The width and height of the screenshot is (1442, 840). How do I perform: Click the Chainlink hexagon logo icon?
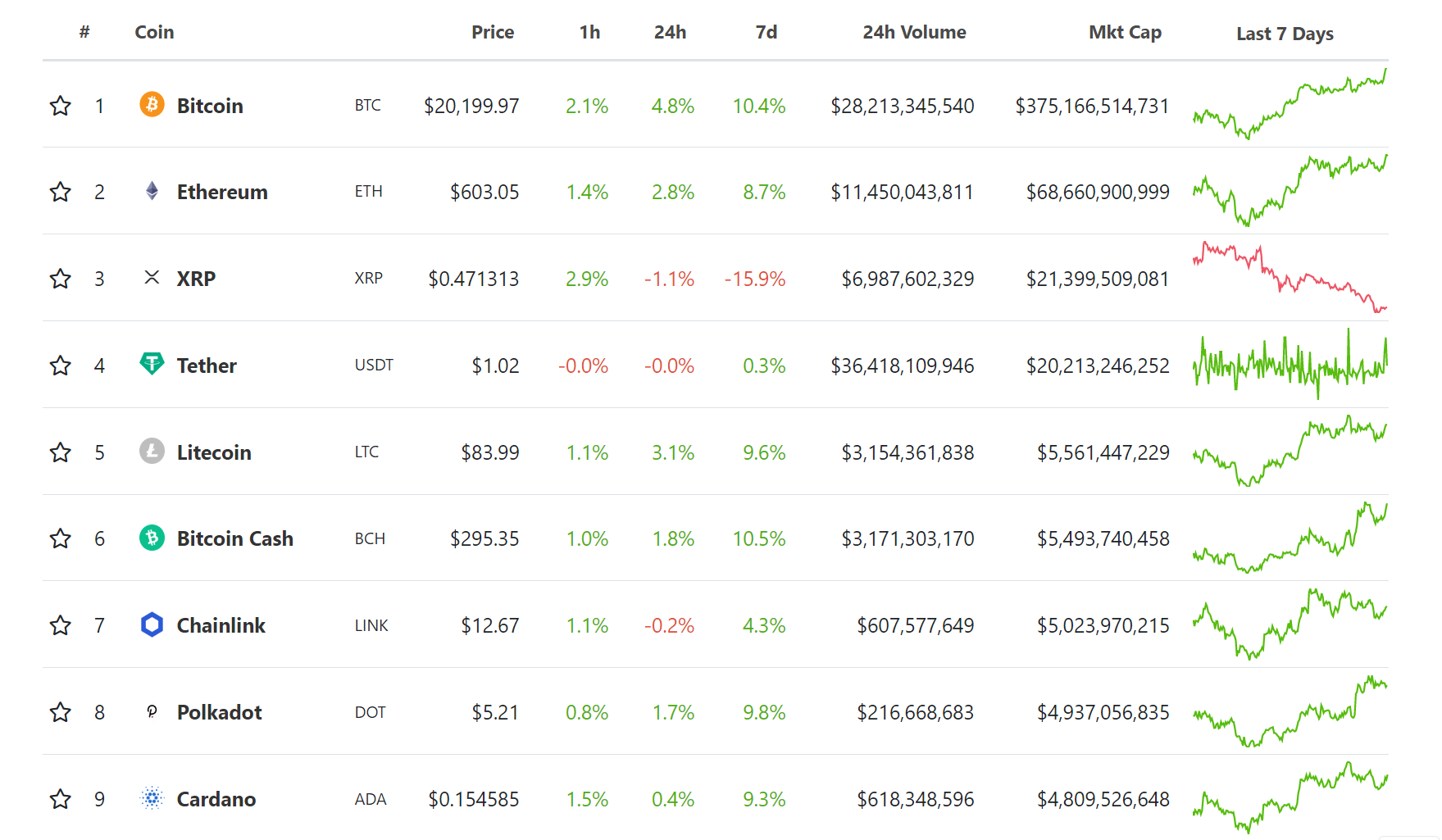[x=152, y=624]
